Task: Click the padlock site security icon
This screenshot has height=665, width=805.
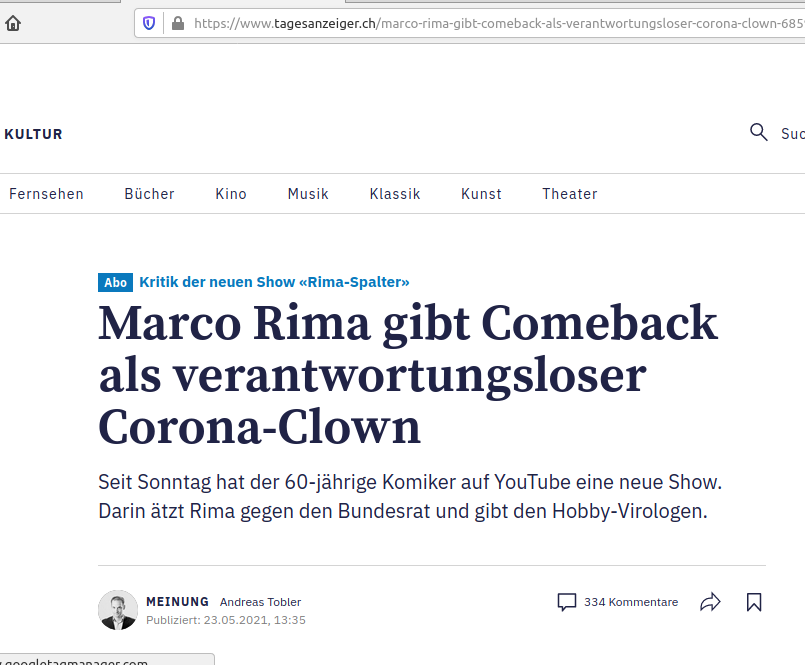Action: coord(178,23)
